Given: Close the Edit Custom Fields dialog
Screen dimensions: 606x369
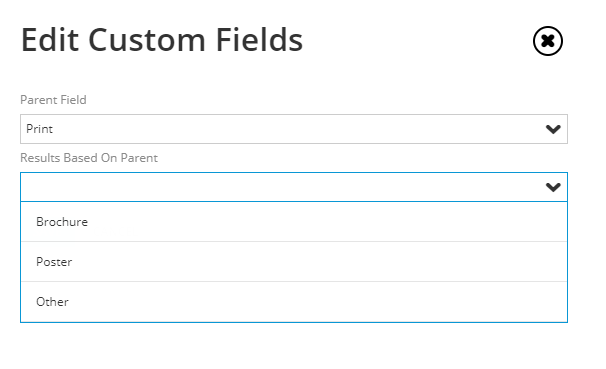Looking at the screenshot, I should coord(548,41).
